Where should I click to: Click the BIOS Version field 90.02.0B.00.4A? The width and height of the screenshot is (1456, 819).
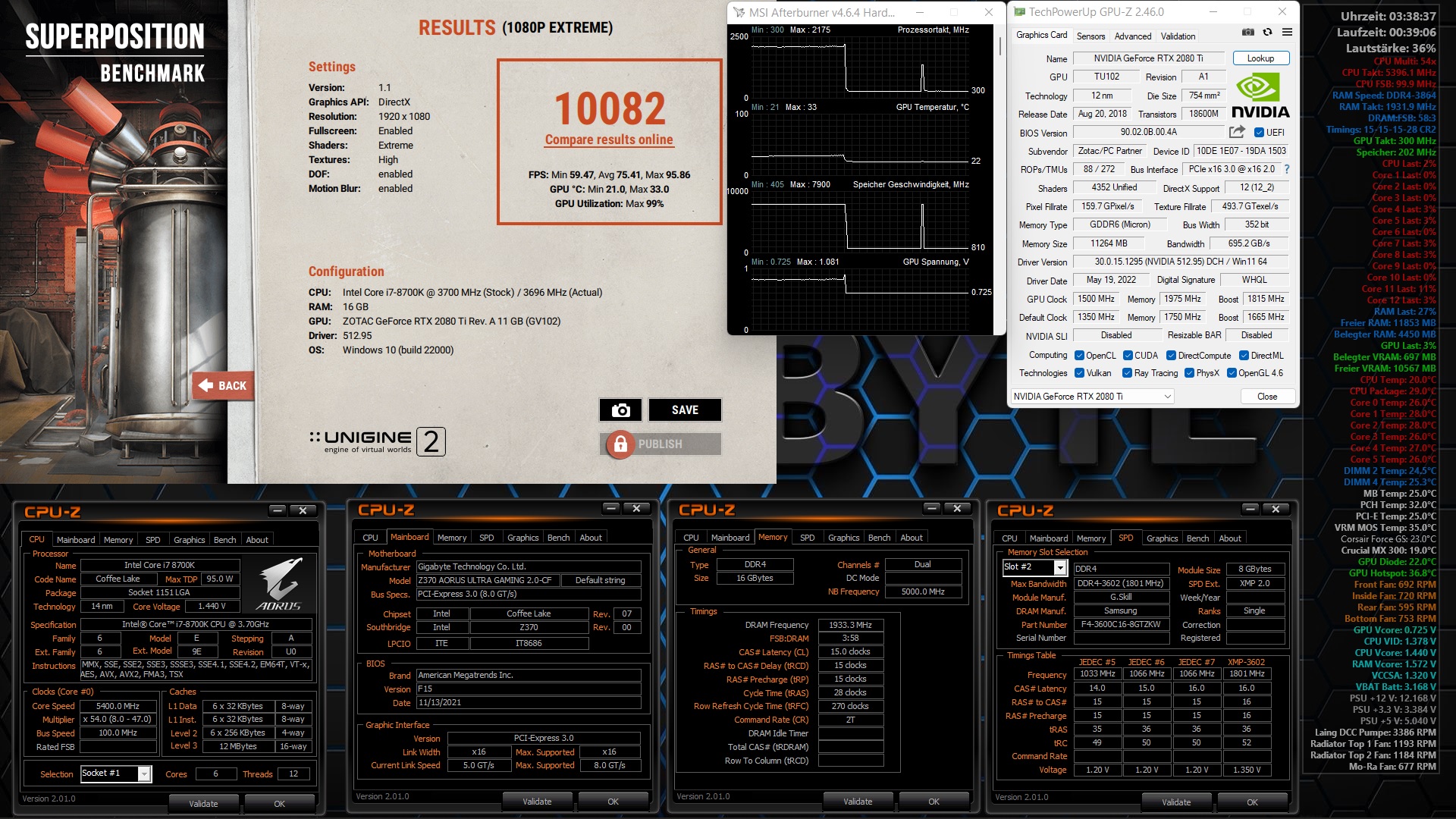1148,132
